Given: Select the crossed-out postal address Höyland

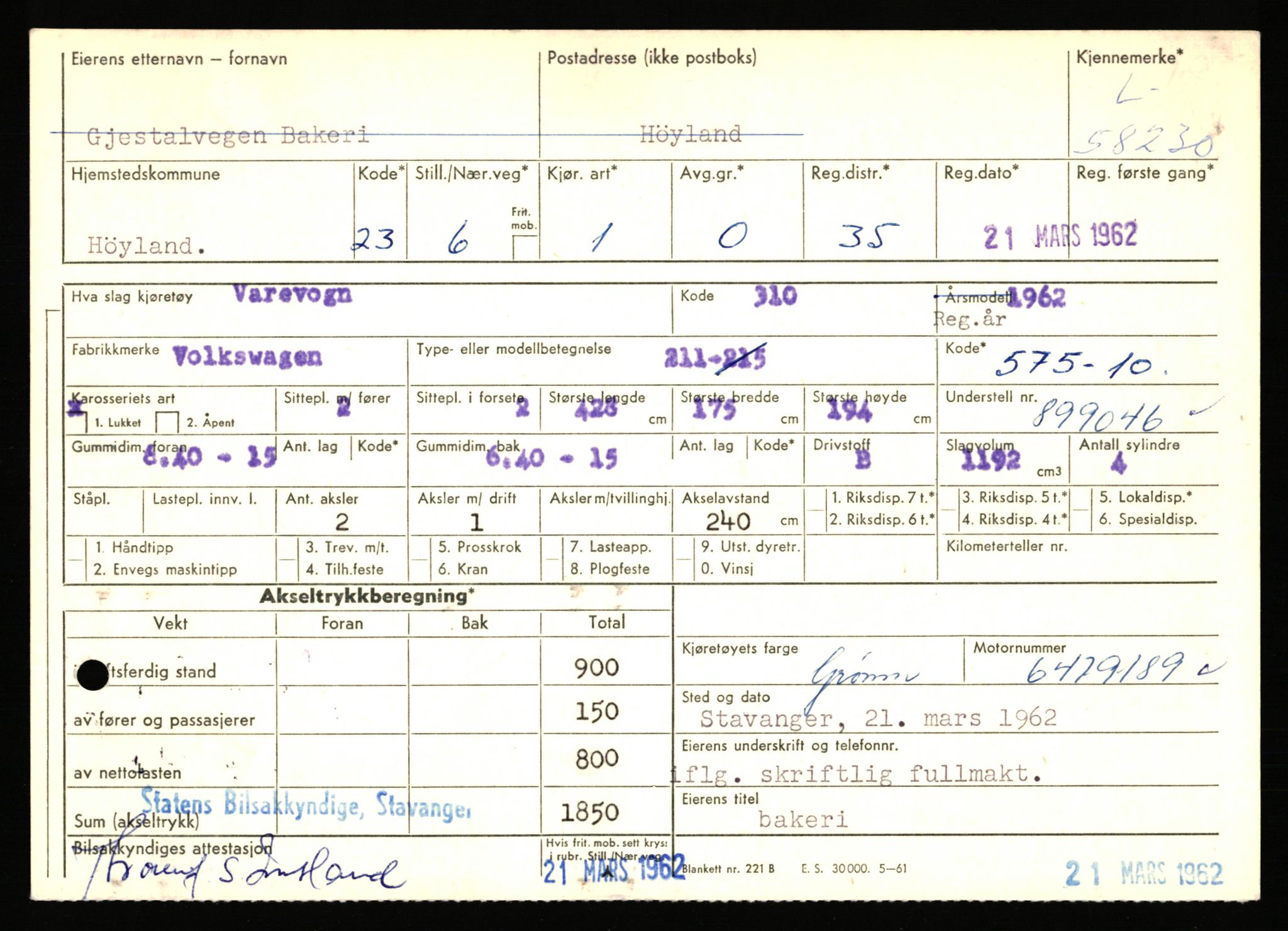Looking at the screenshot, I should click(691, 134).
